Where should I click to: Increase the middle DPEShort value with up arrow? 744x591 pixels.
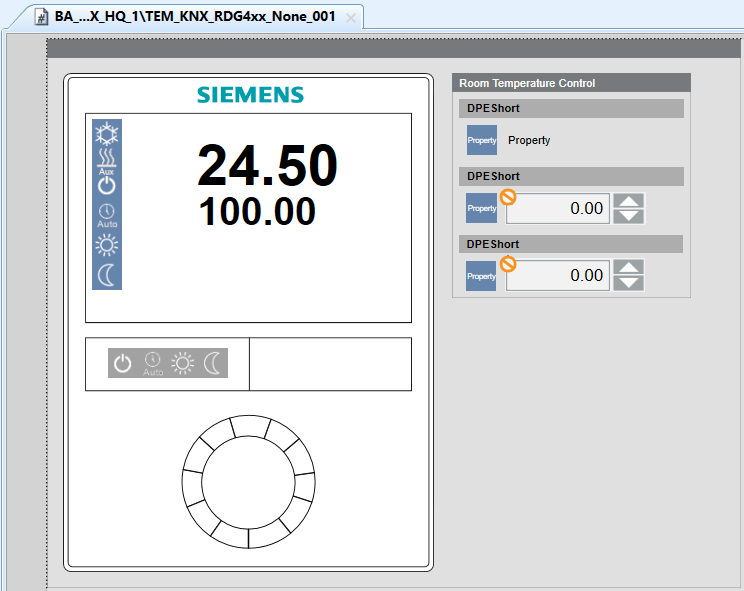click(x=628, y=201)
